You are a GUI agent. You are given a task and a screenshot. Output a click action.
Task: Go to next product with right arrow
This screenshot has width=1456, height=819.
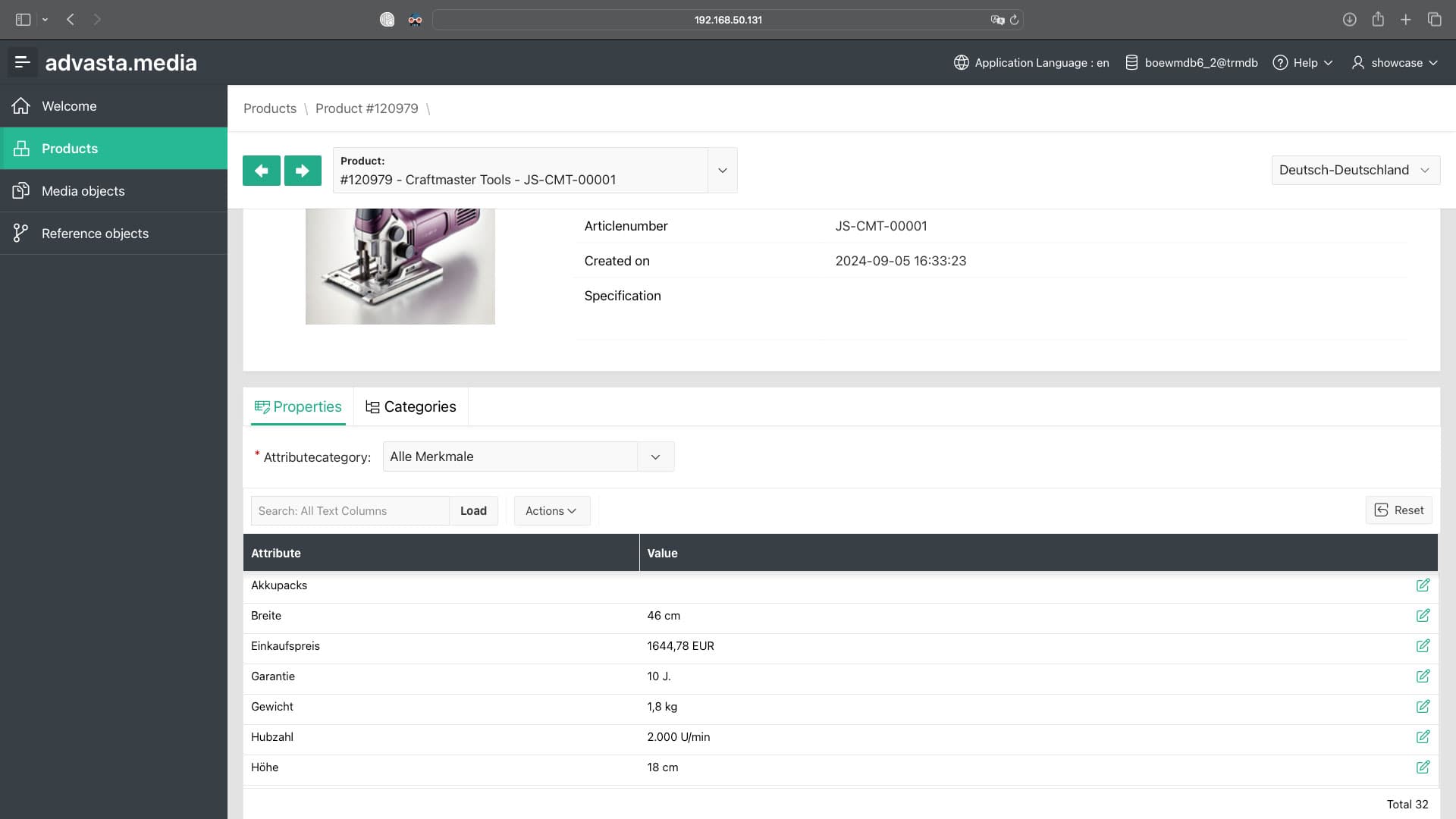coord(303,171)
